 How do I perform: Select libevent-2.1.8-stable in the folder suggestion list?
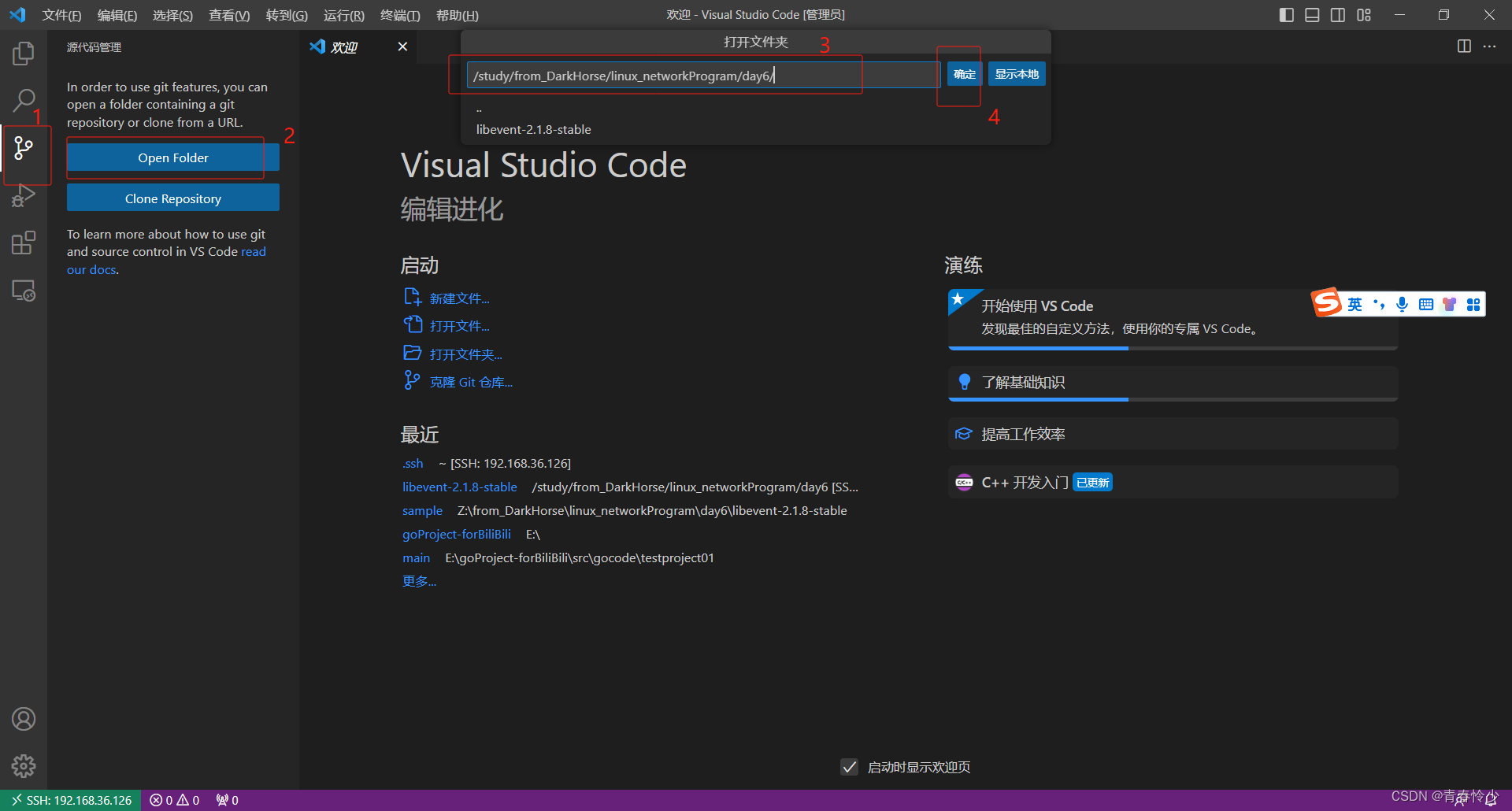tap(533, 129)
